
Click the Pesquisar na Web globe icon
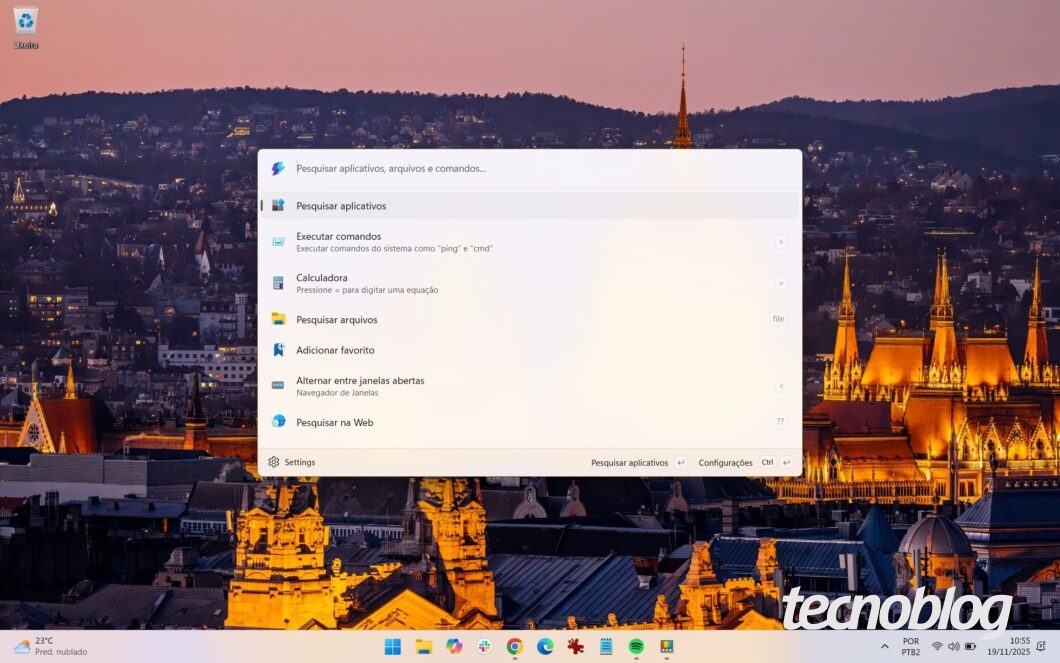click(x=278, y=422)
